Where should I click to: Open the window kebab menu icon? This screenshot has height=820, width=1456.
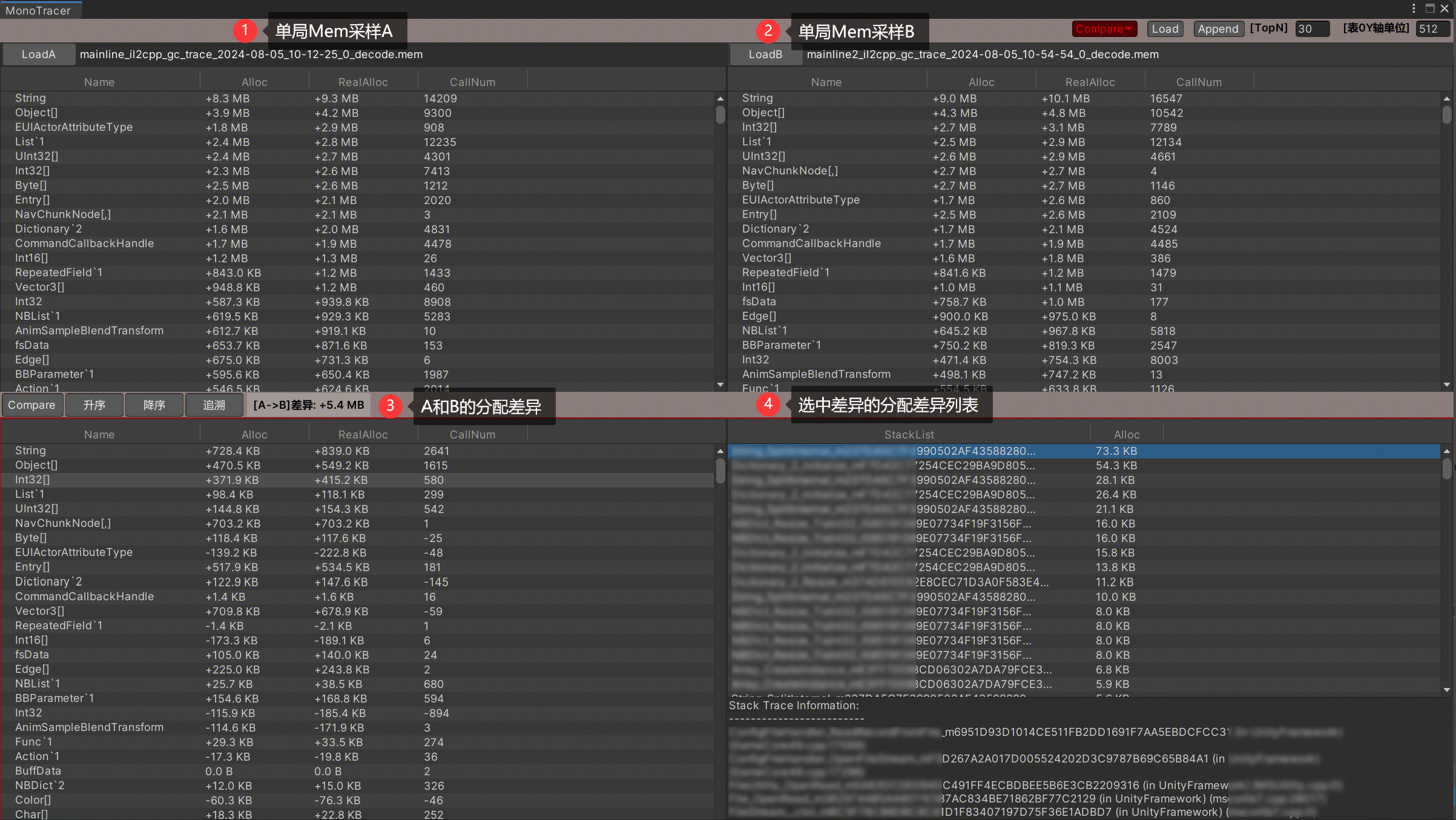1414,8
